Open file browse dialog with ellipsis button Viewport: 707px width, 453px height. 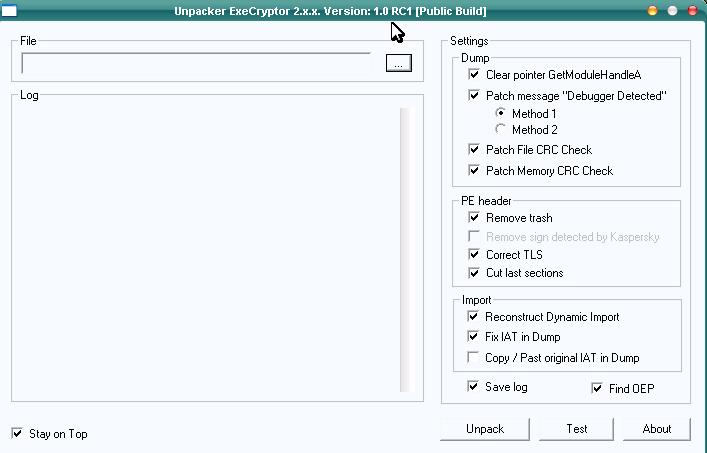tap(398, 63)
